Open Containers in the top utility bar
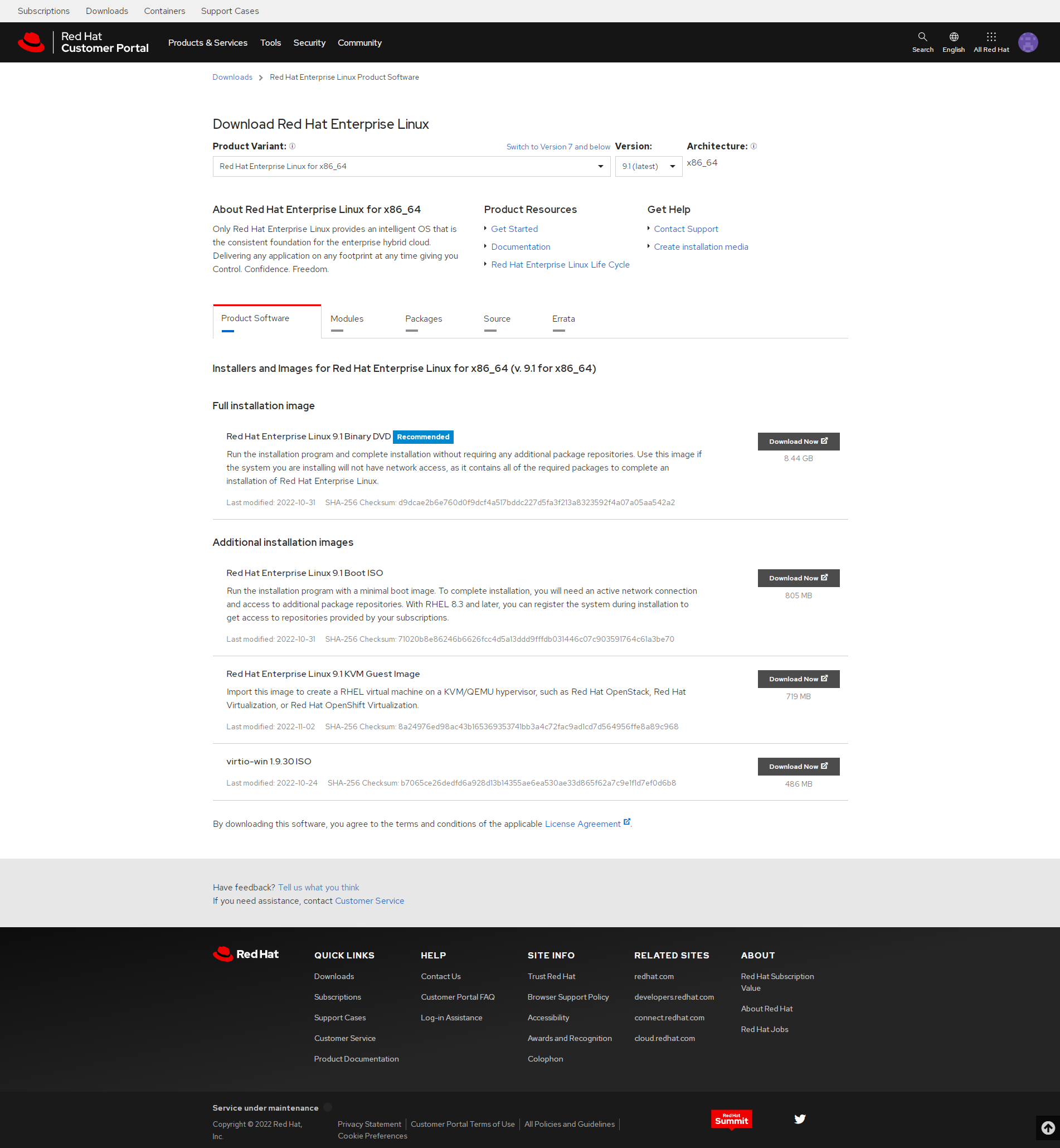Viewport: 1060px width, 1148px height. 164,11
